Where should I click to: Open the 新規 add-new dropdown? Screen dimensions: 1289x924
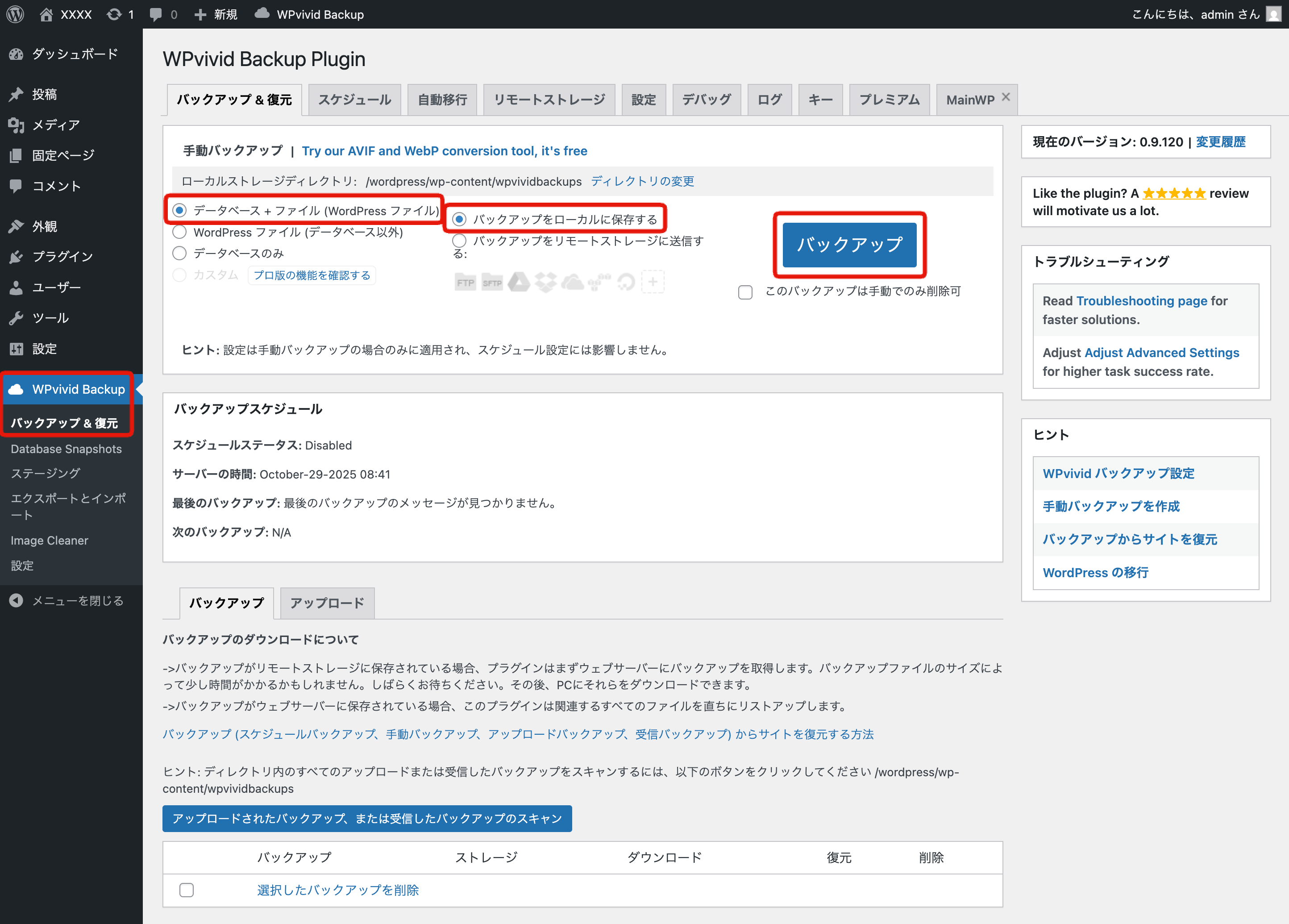216,14
